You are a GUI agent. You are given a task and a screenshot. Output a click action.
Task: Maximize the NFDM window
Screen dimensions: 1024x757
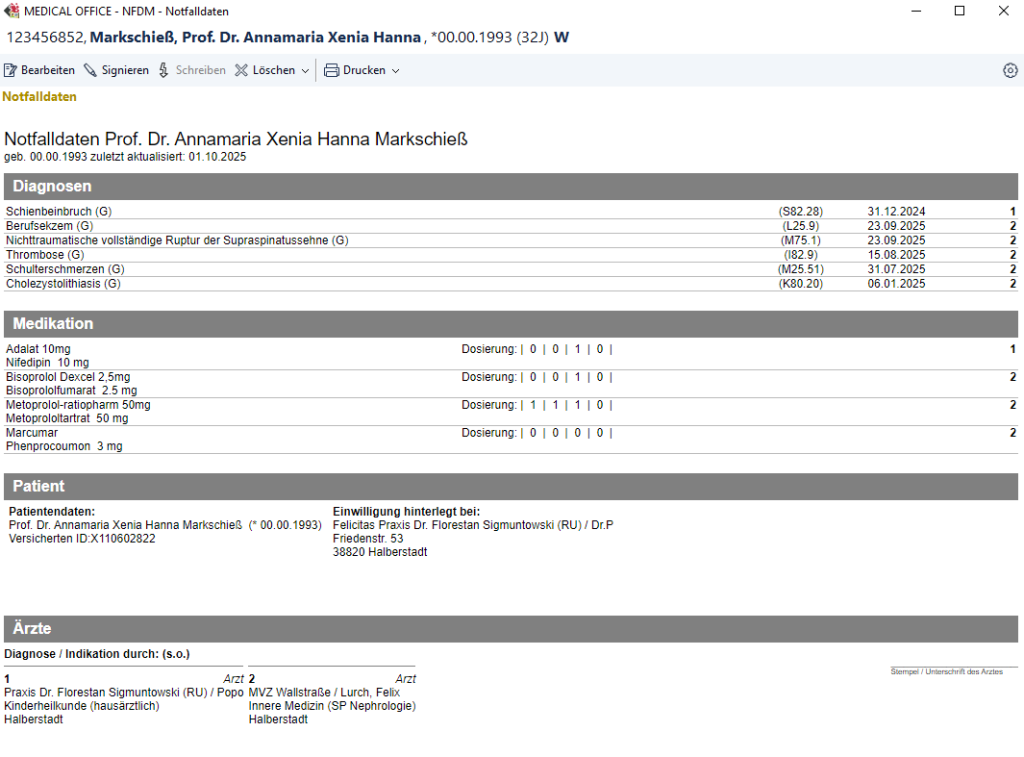pyautogui.click(x=959, y=11)
